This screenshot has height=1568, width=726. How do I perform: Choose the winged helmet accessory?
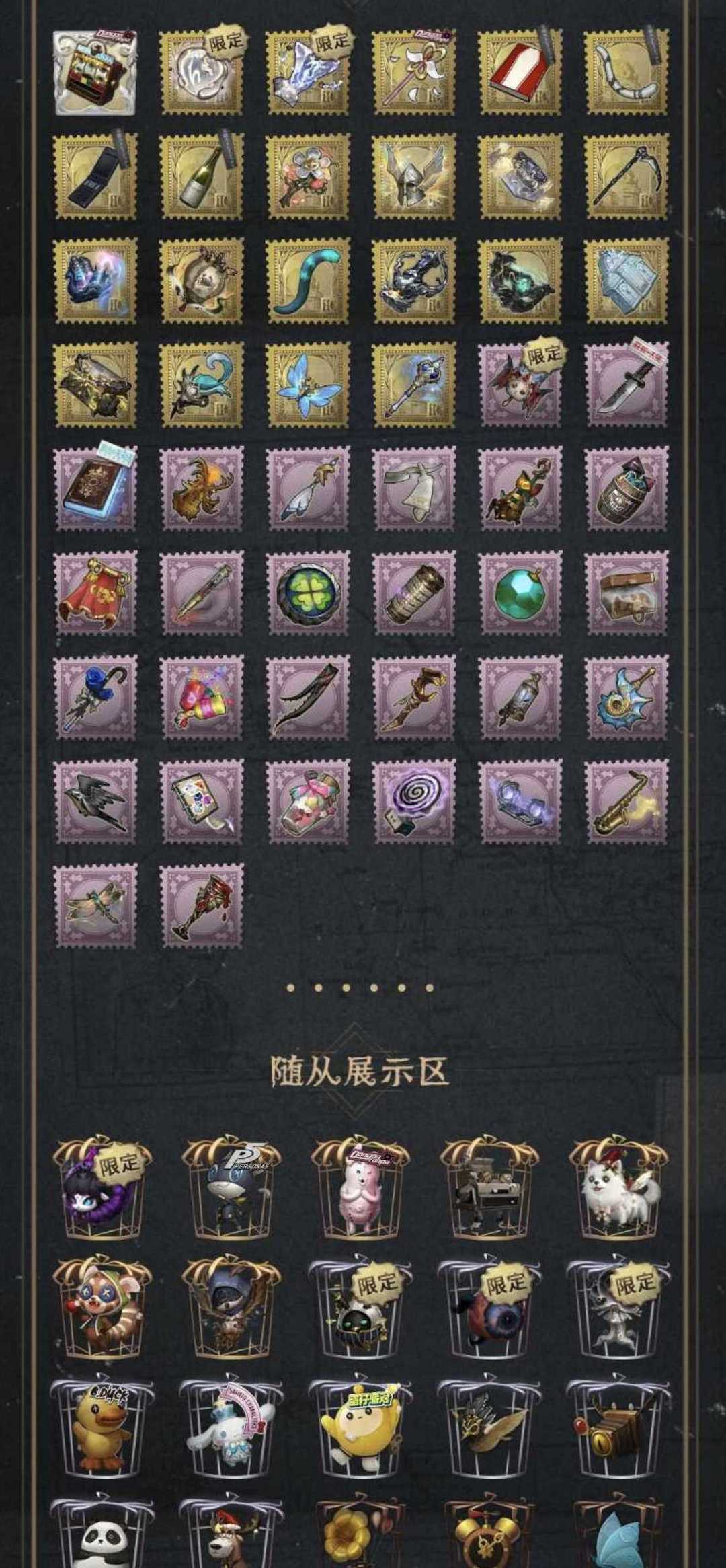pos(414,176)
